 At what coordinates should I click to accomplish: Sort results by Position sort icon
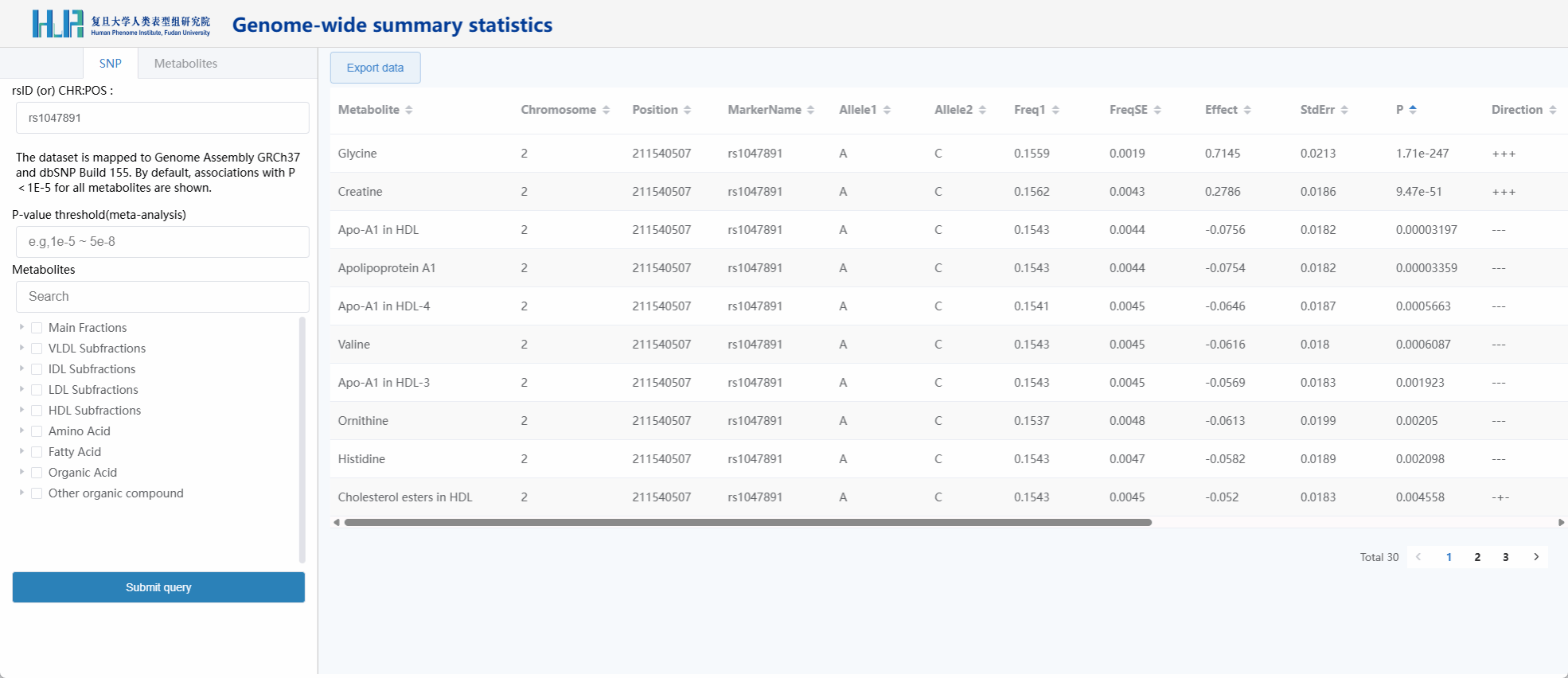[x=687, y=110]
